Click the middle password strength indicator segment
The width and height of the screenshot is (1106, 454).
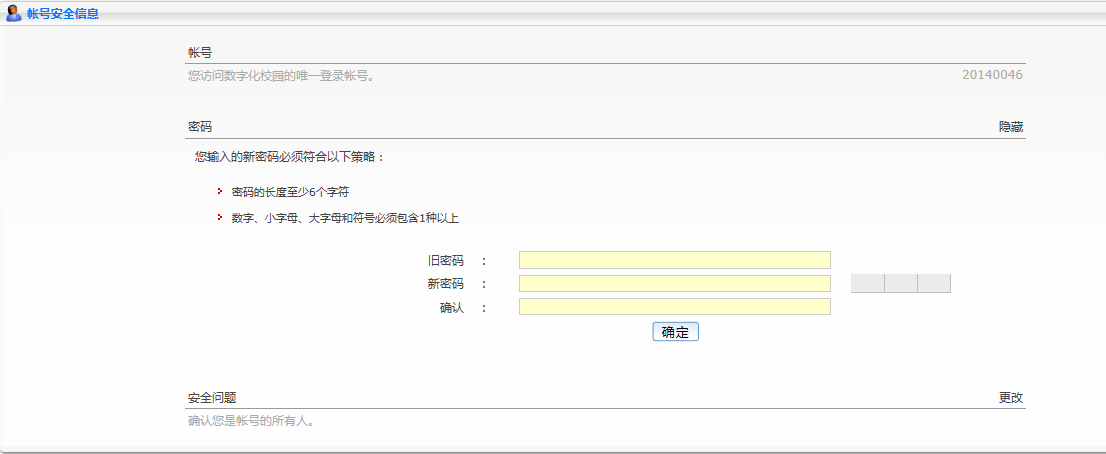coord(901,283)
